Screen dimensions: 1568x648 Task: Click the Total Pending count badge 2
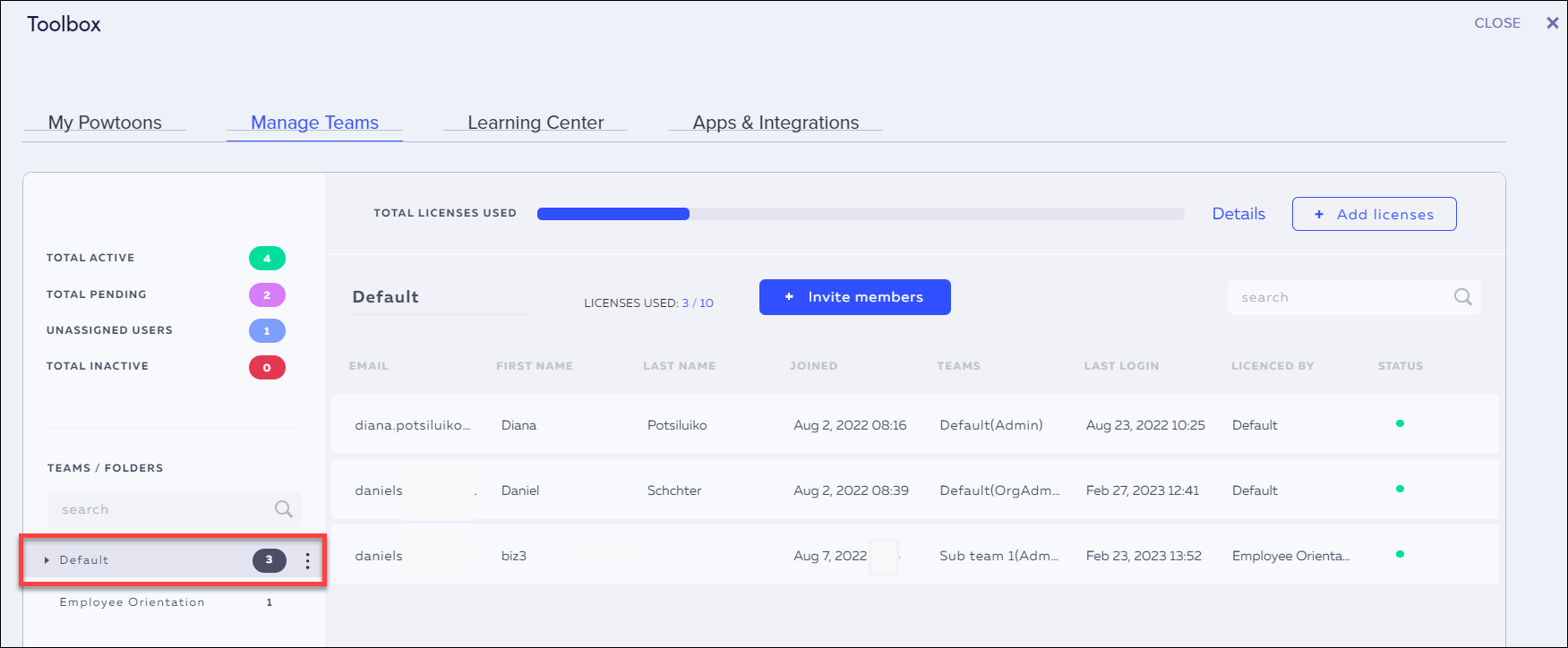267,294
